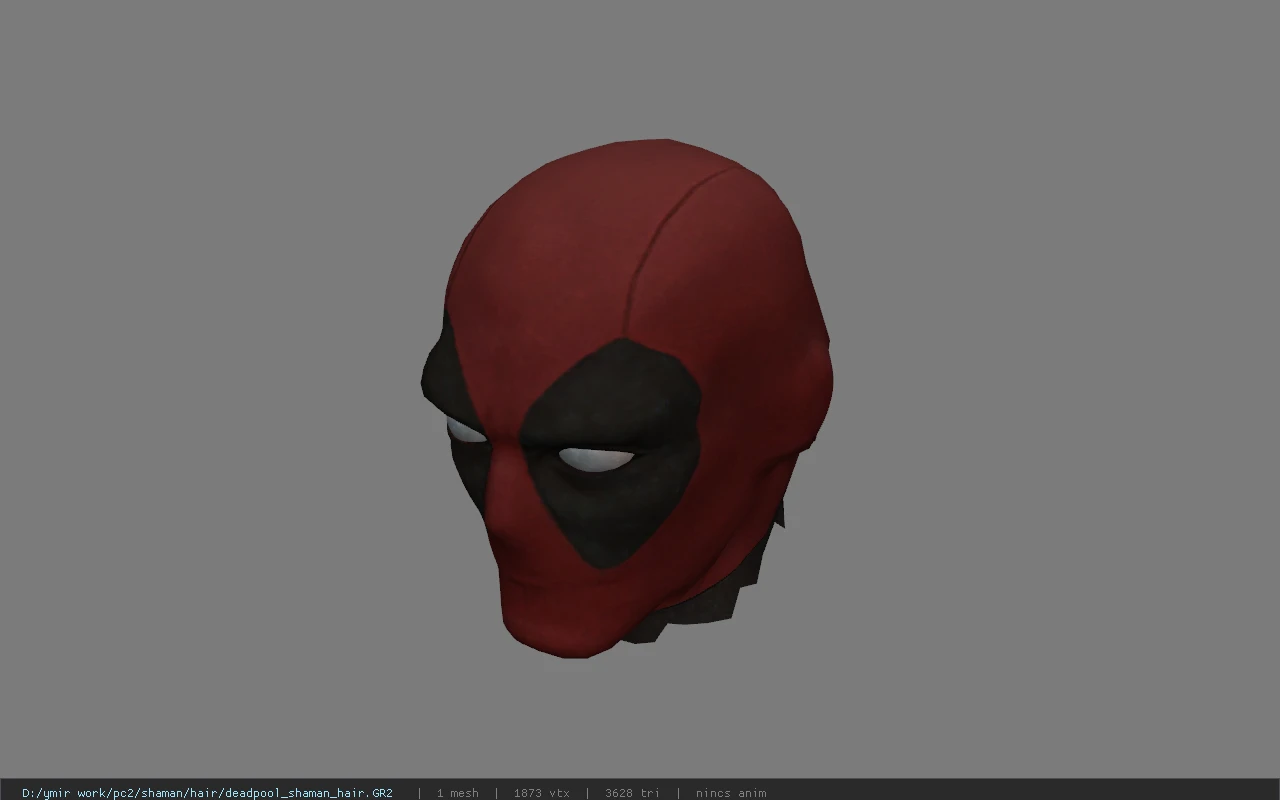
Task: Click the '1 mesh' status entry
Action: [457, 793]
